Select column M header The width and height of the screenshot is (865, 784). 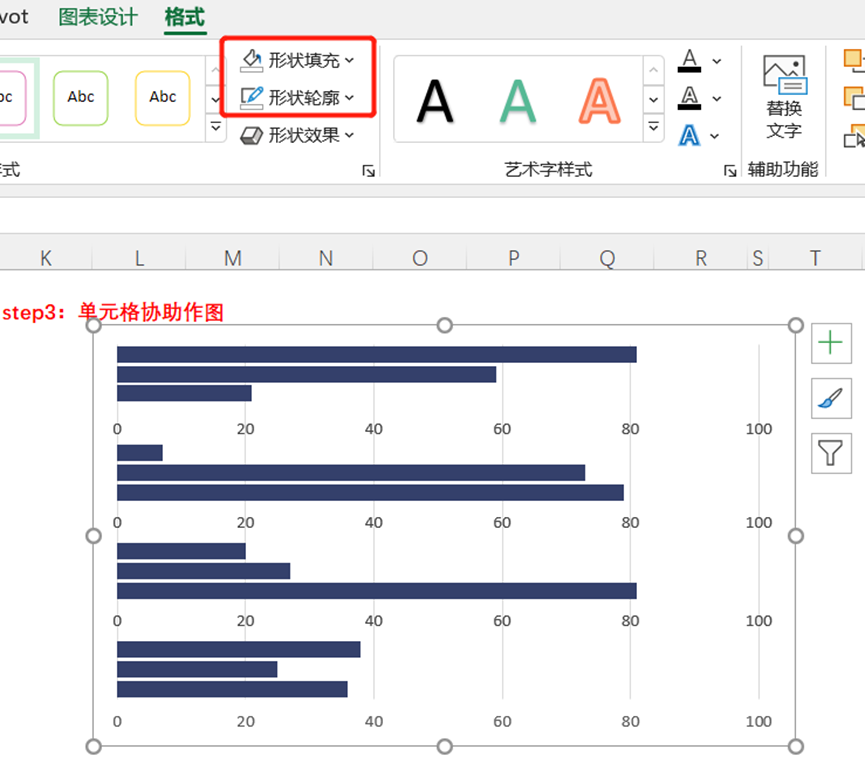coord(232,258)
